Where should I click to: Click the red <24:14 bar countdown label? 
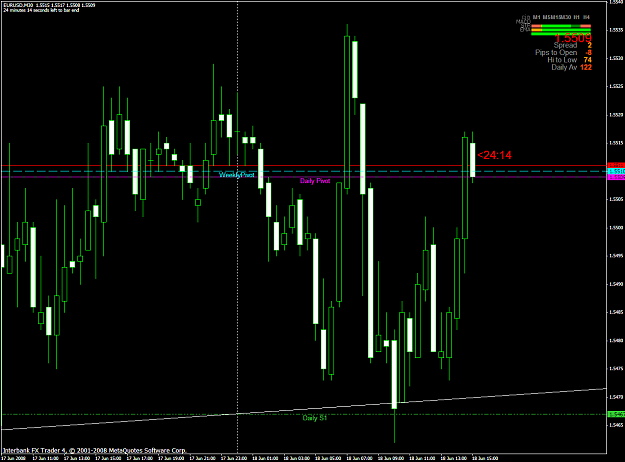point(494,155)
